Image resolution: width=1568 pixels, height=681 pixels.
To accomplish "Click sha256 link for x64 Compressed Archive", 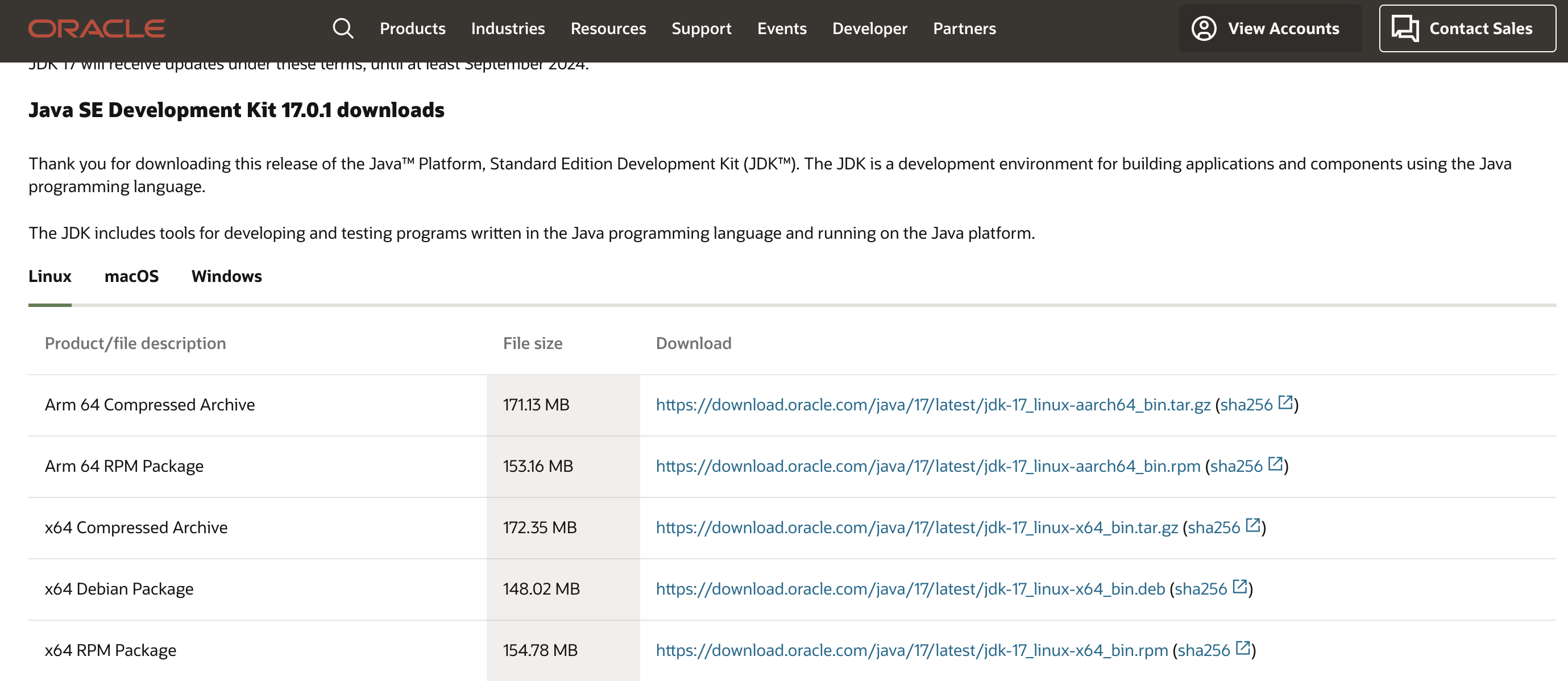I will tap(1213, 528).
